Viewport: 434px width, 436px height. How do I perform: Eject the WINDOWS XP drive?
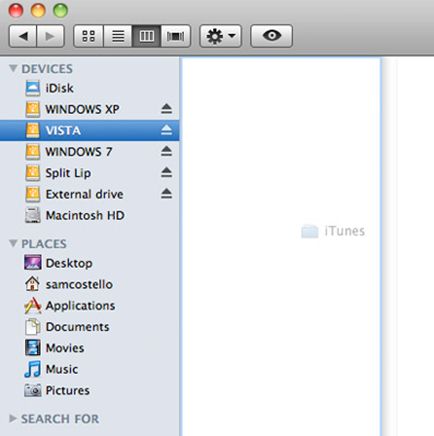pos(166,109)
